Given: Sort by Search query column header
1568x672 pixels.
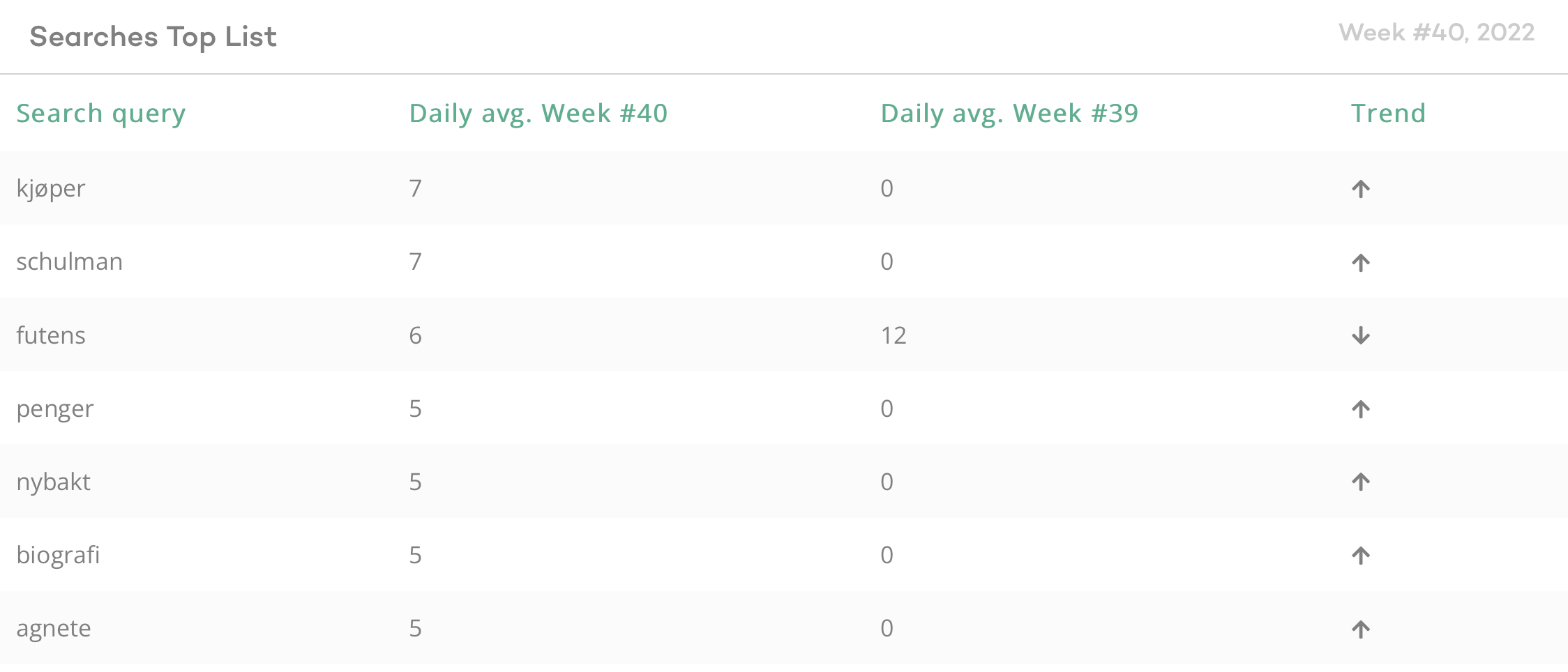Looking at the screenshot, I should pyautogui.click(x=101, y=114).
